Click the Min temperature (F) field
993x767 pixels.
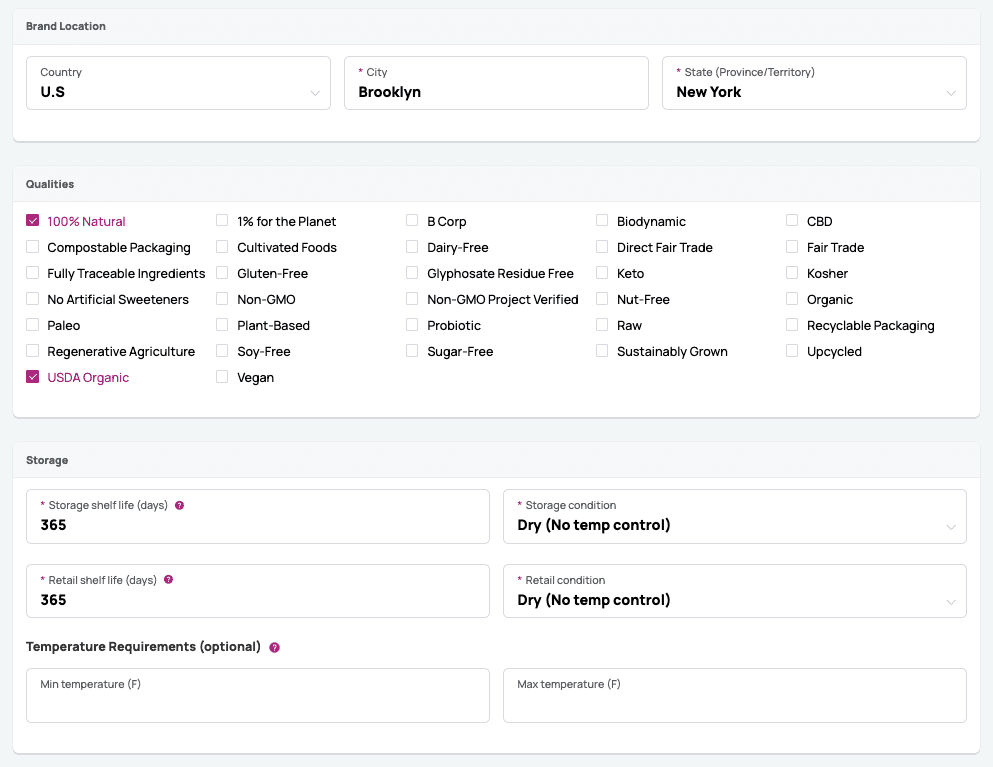[258, 695]
